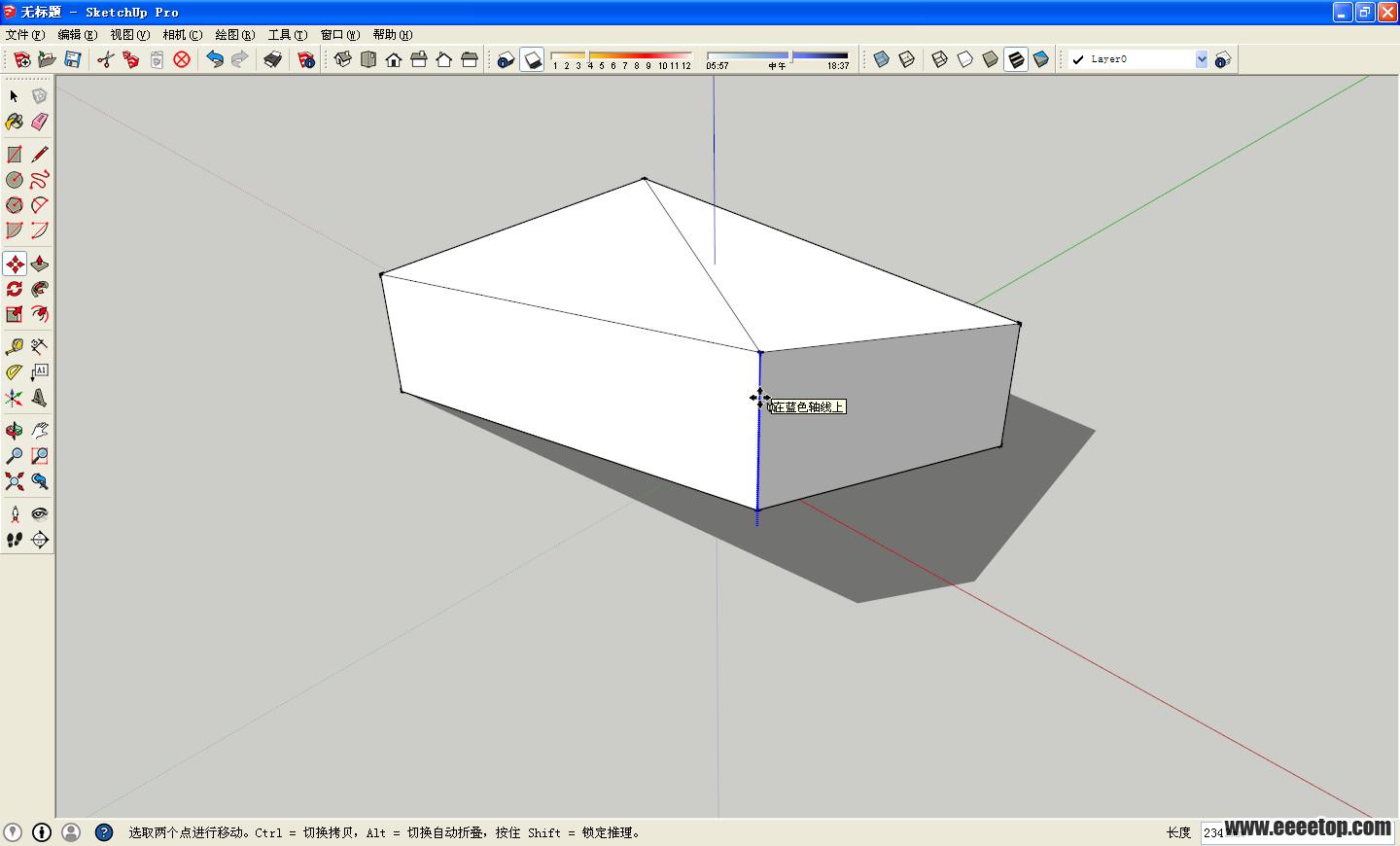Switch to Shaded face style

tap(991, 59)
